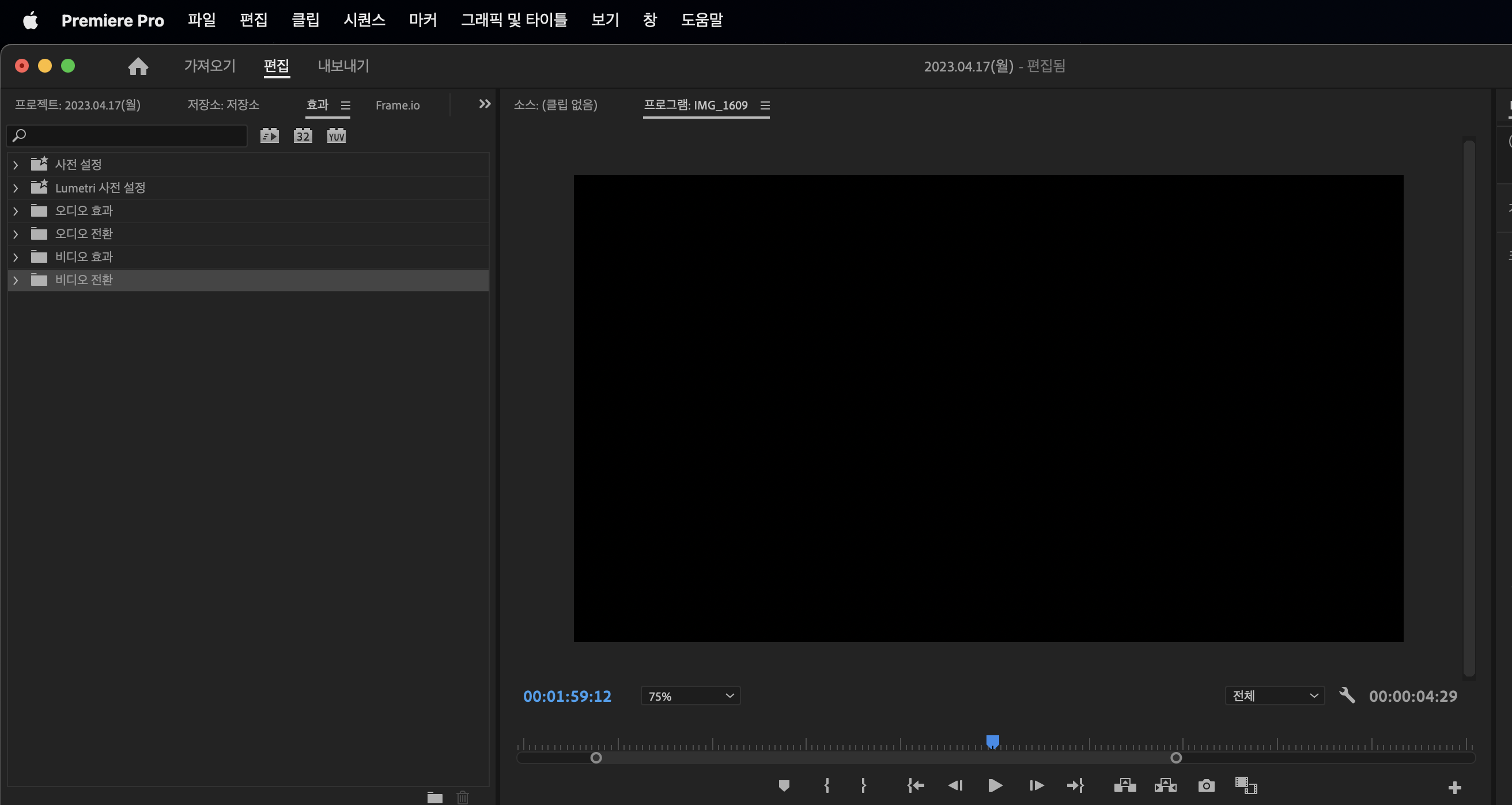
Task: Add a marker with the marker icon
Action: click(x=784, y=785)
